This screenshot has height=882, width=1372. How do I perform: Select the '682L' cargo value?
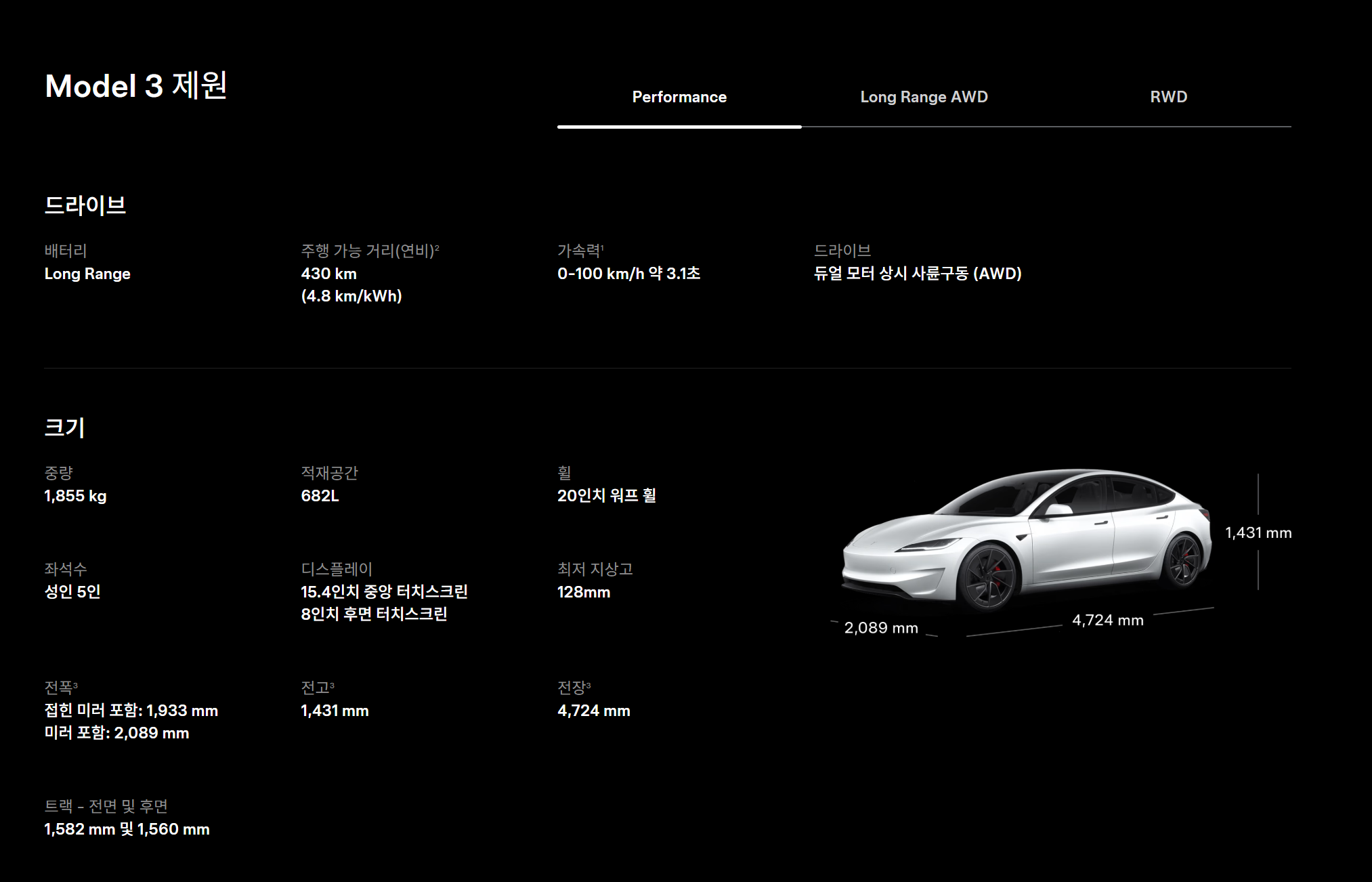tap(320, 496)
